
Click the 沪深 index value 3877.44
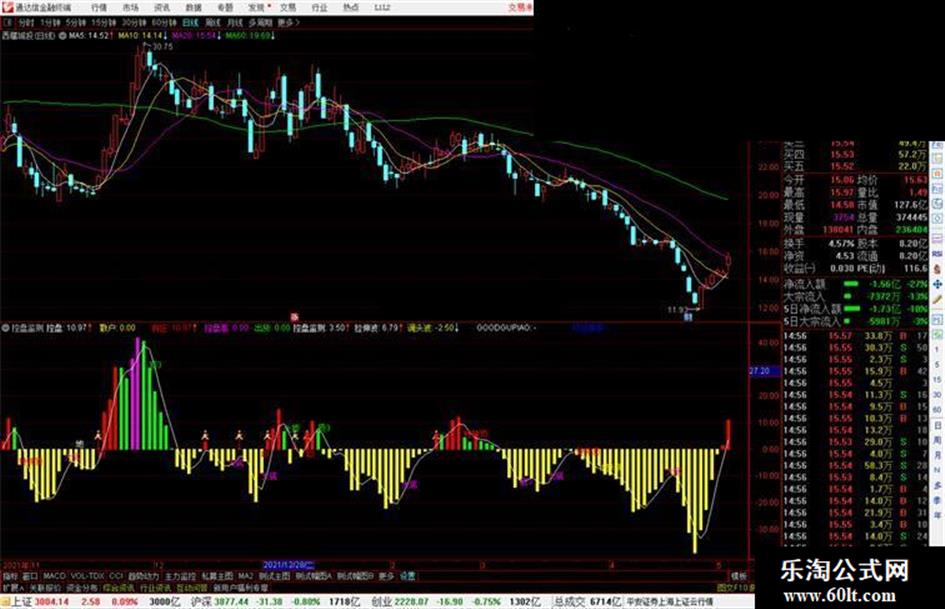(x=233, y=601)
